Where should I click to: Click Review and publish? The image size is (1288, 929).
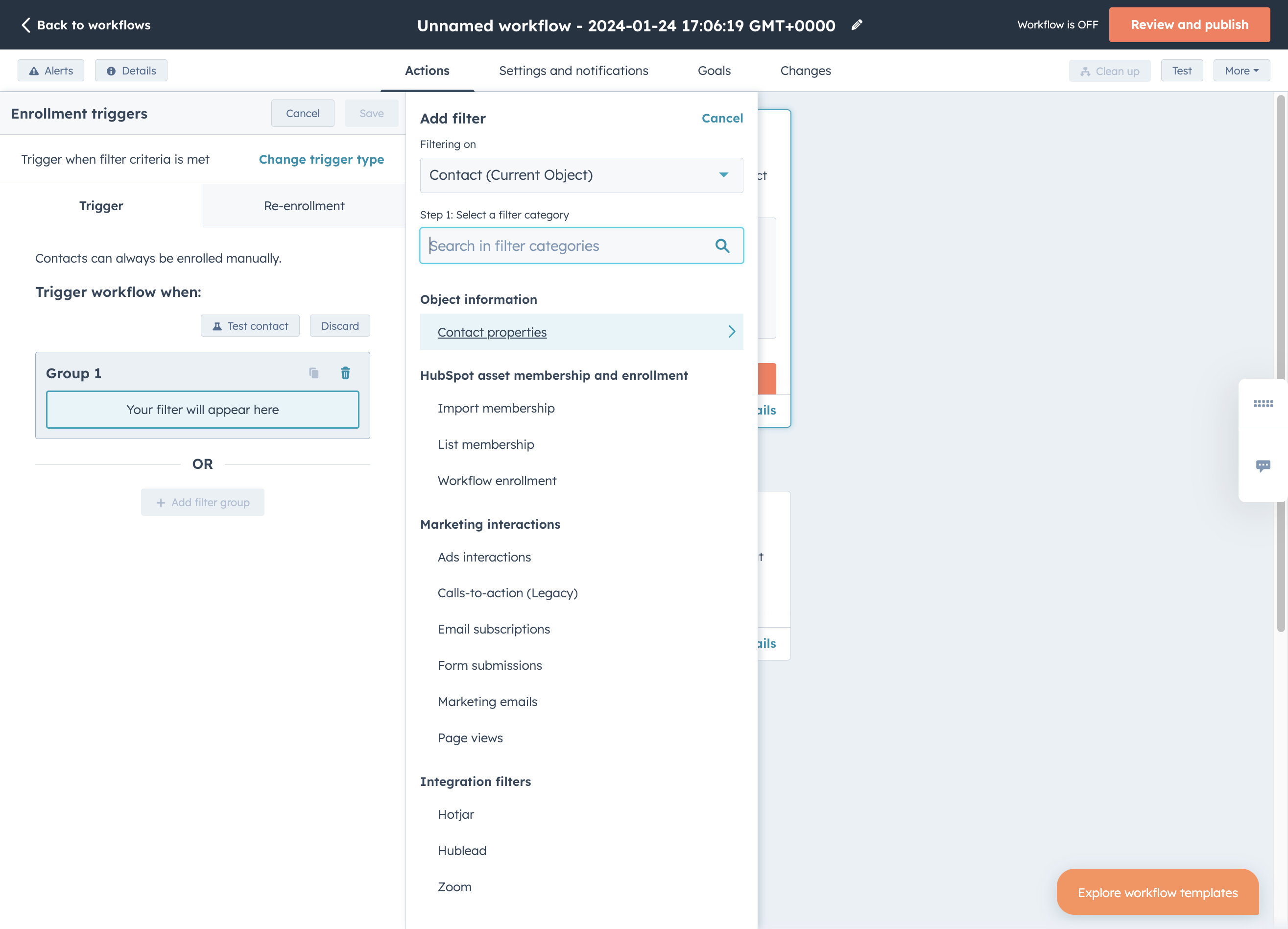(x=1189, y=24)
